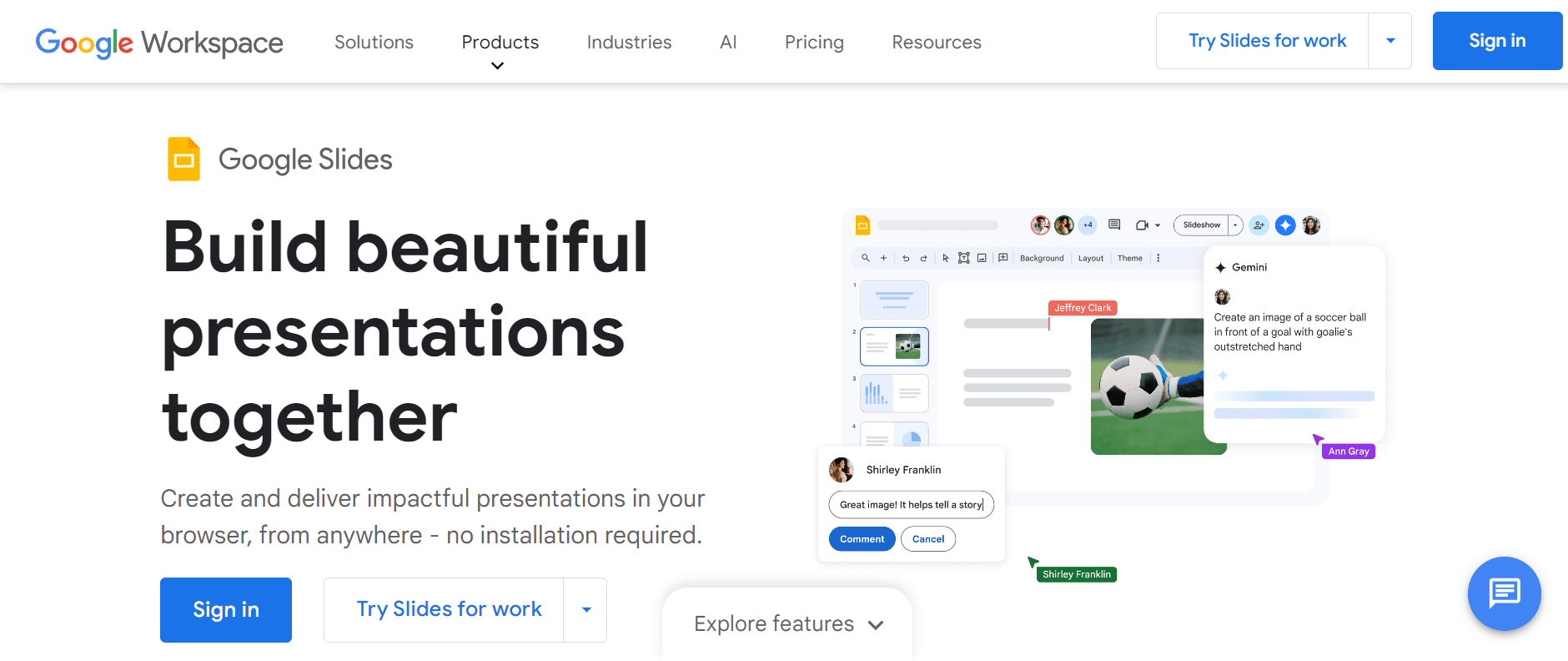Select the text box tool in mockup toolbar

coord(964,258)
